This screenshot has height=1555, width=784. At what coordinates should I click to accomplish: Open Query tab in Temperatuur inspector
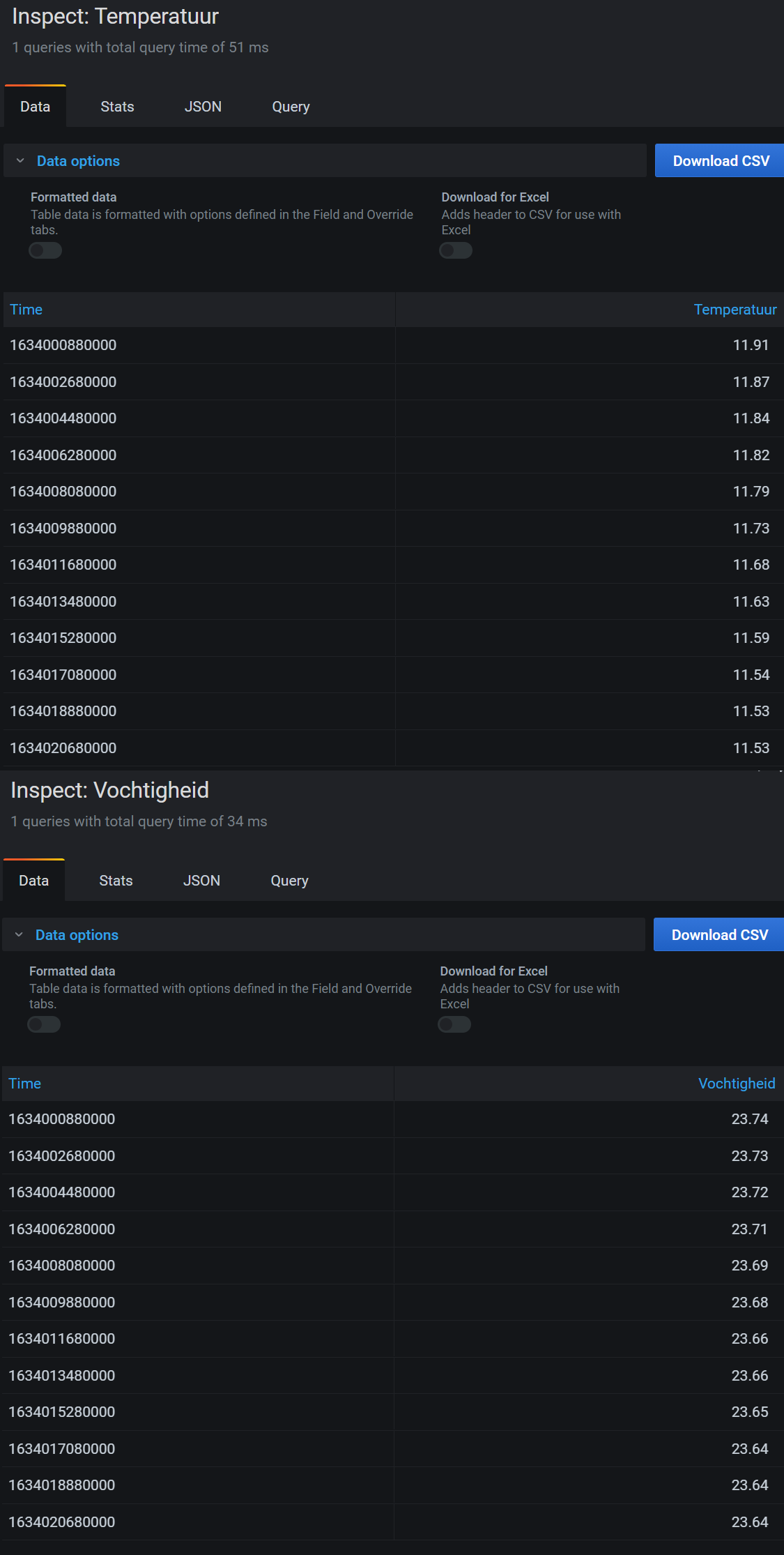tap(291, 107)
